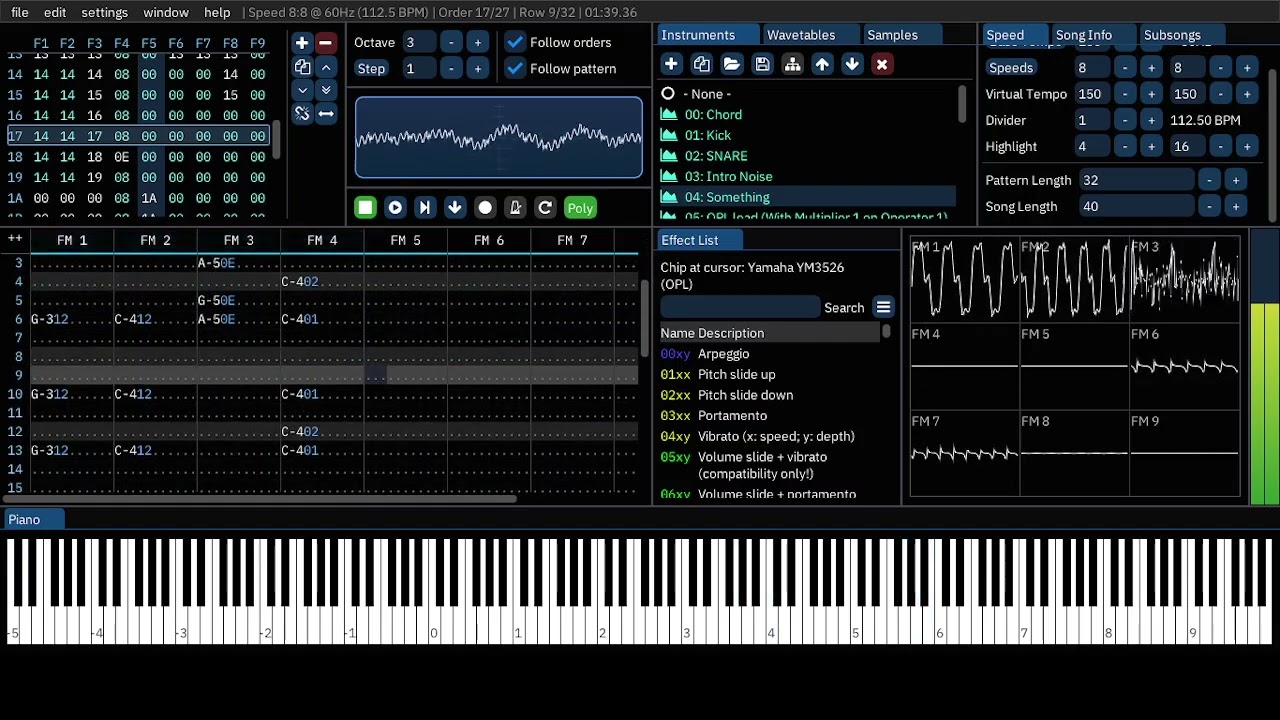Expand pattern columns with the ++ button
Viewport: 1280px width, 720px height.
tap(15, 239)
